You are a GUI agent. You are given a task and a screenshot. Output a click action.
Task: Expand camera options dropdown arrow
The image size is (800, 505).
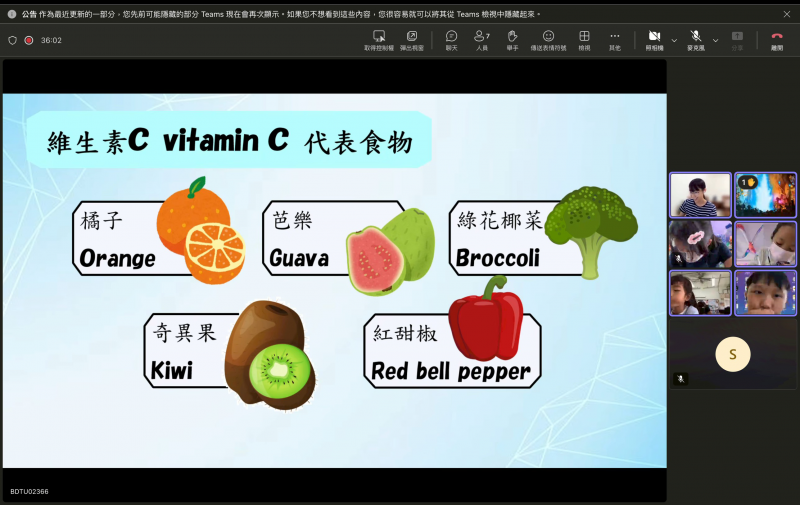(674, 40)
